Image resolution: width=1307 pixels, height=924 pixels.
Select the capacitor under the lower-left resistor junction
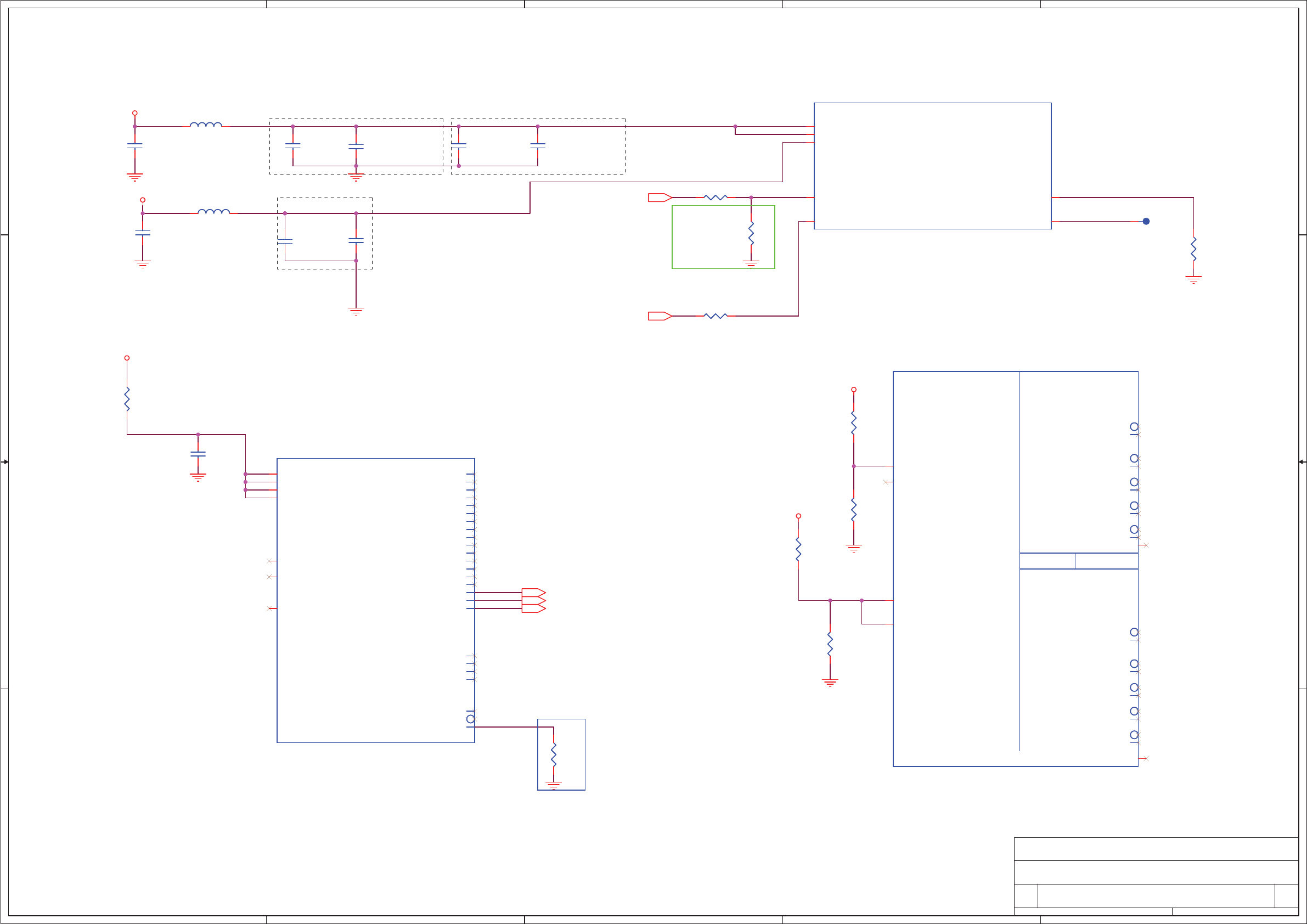198,454
